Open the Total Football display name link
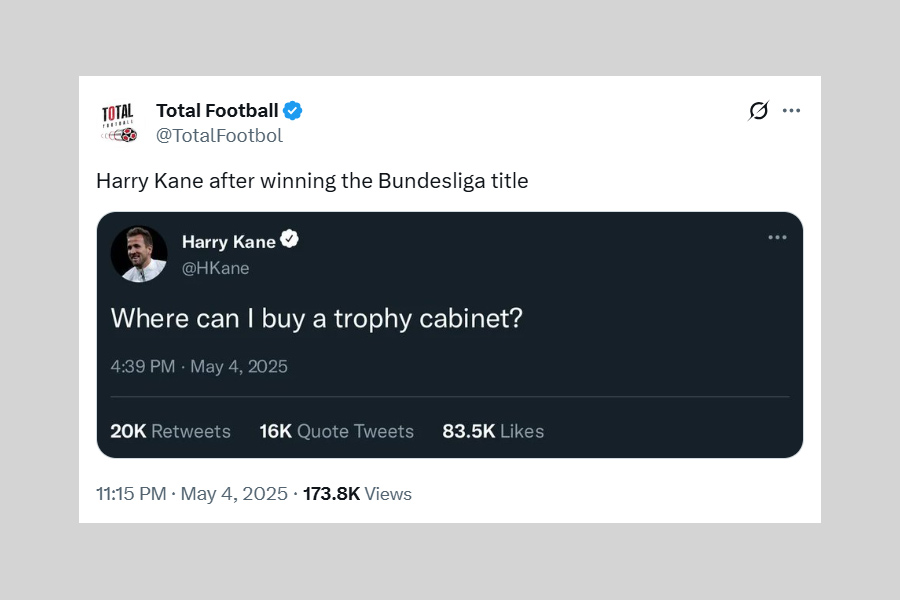The height and width of the screenshot is (600, 900). (217, 111)
